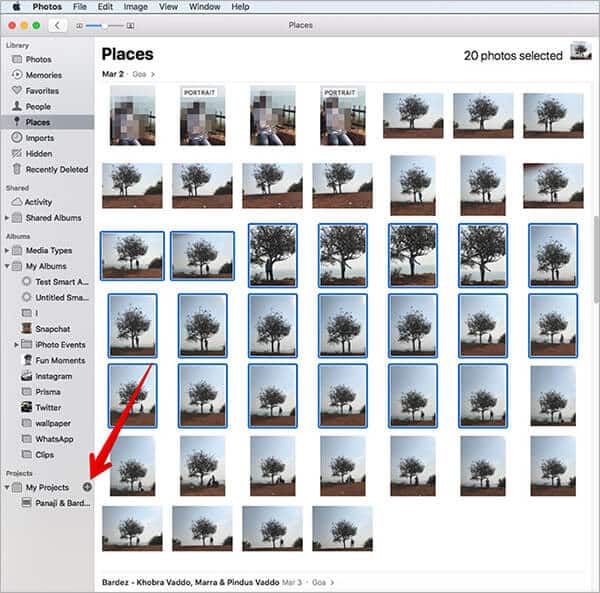Select Hidden icon in sidebar
The width and height of the screenshot is (600, 593).
pyautogui.click(x=16, y=153)
